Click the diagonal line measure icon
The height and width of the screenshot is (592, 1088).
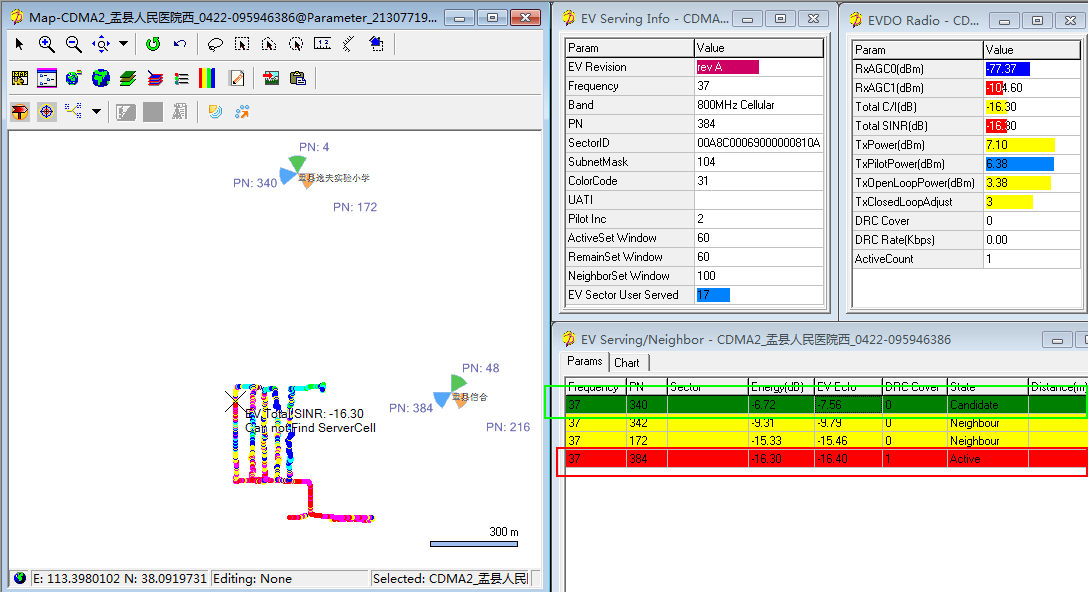(349, 44)
